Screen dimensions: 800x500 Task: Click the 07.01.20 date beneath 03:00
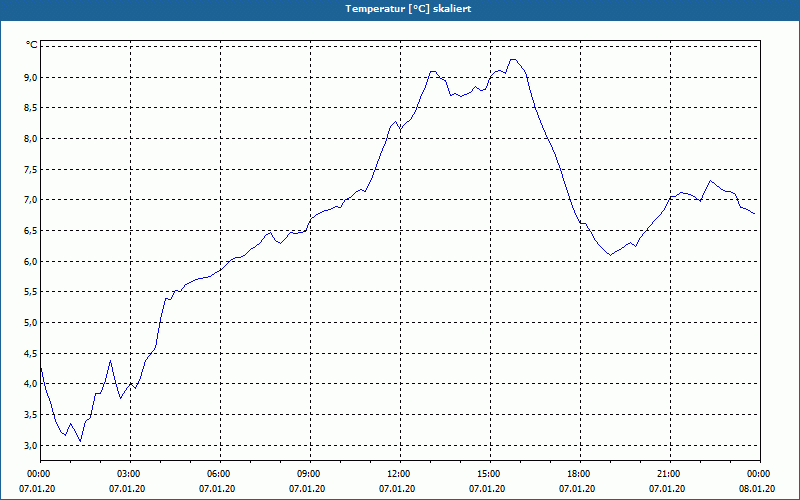127,489
